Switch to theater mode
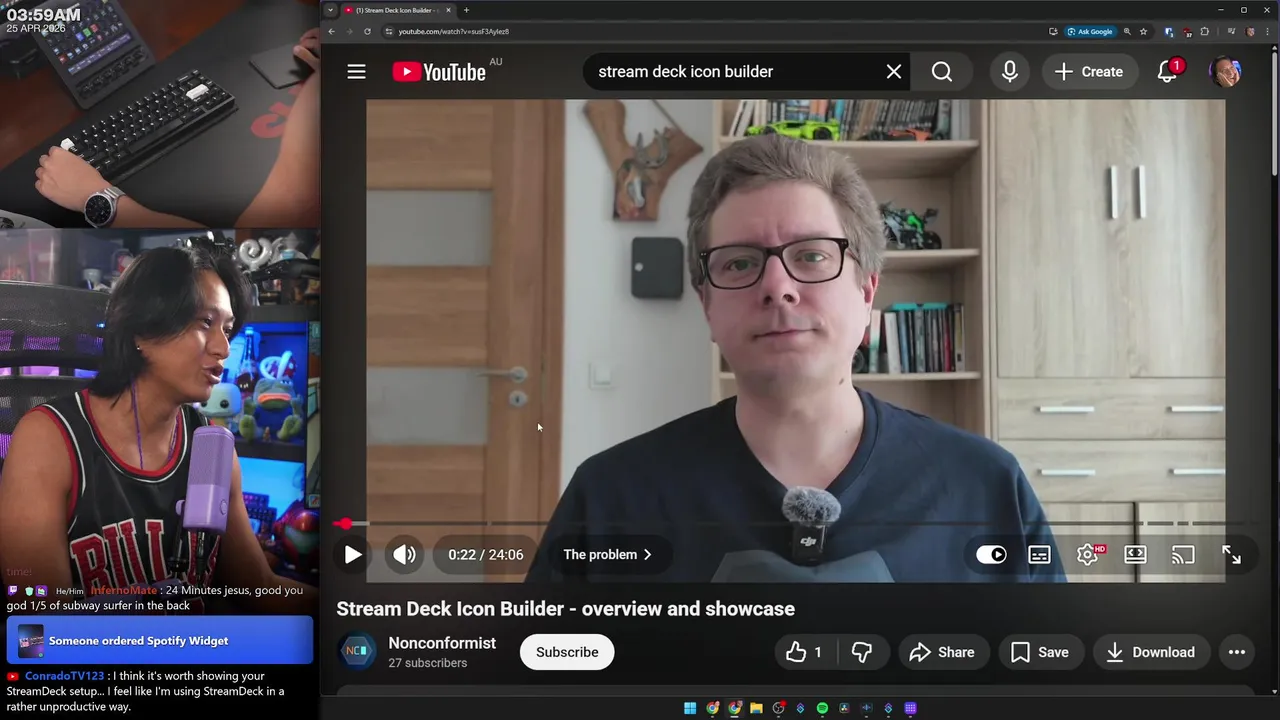This screenshot has width=1280, height=720. [x=1135, y=554]
